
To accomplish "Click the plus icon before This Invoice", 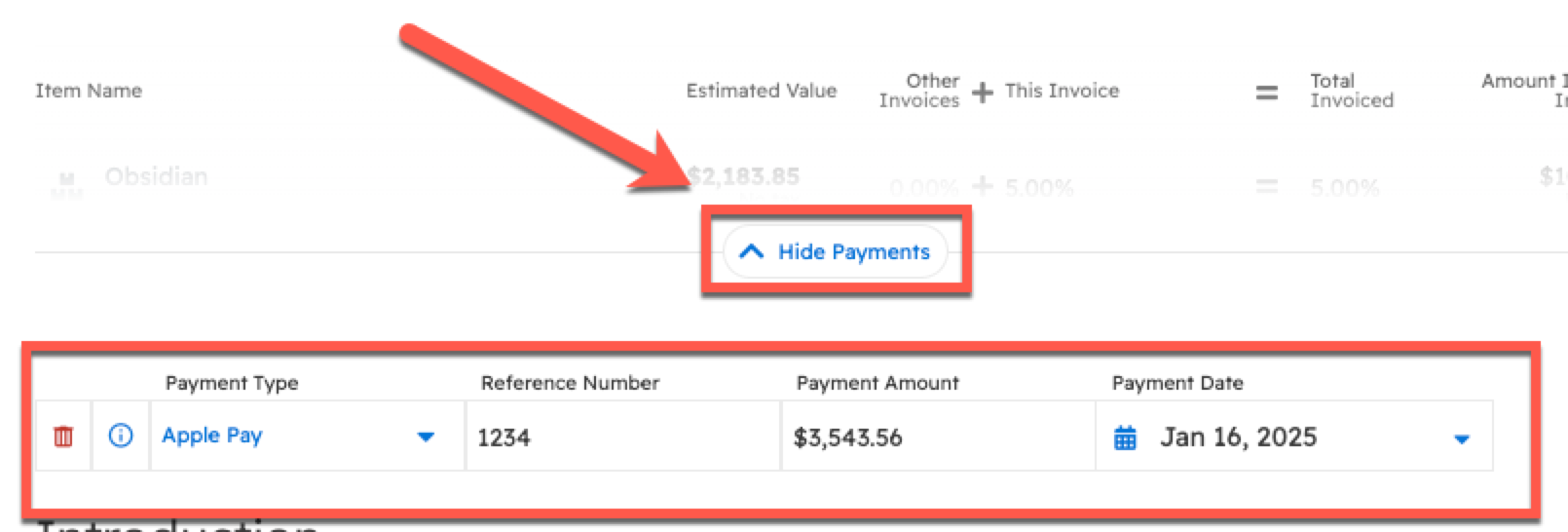I will click(x=983, y=92).
